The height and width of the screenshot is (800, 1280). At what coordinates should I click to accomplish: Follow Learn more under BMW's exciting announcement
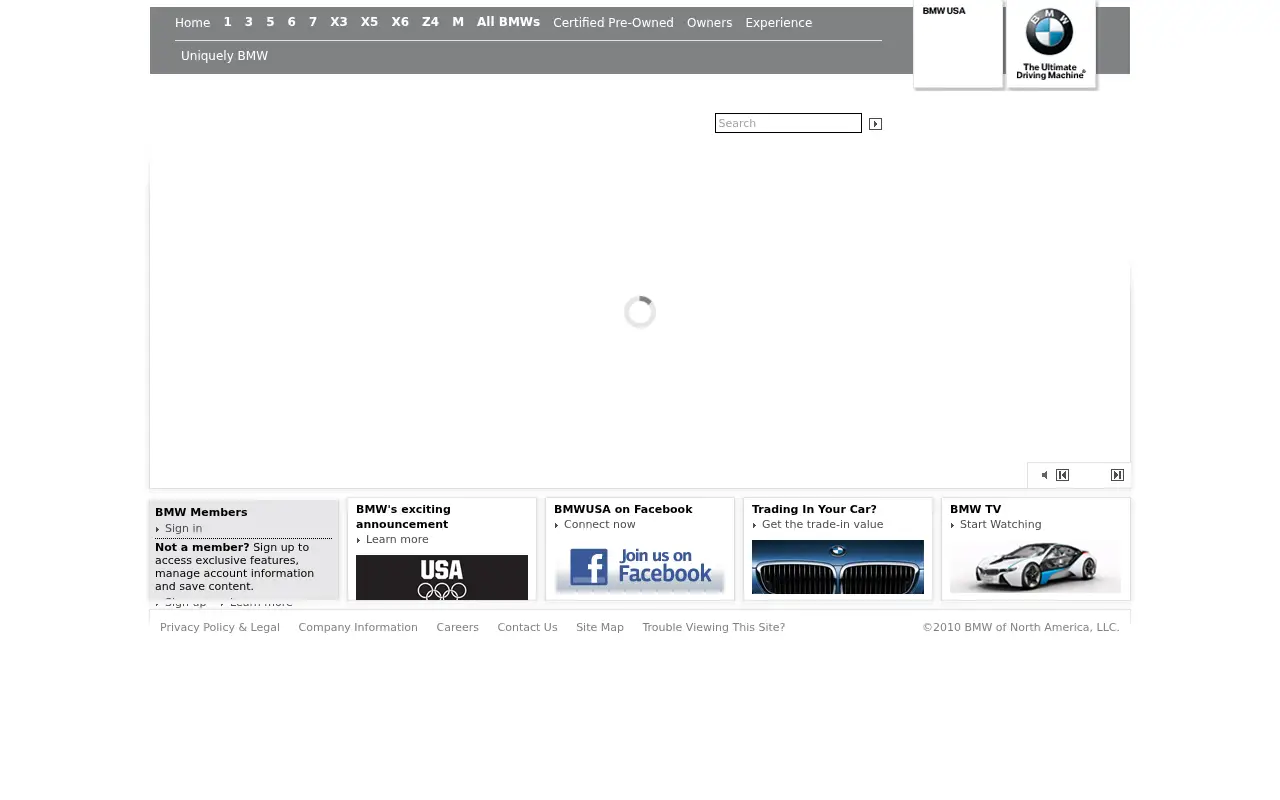click(x=397, y=540)
